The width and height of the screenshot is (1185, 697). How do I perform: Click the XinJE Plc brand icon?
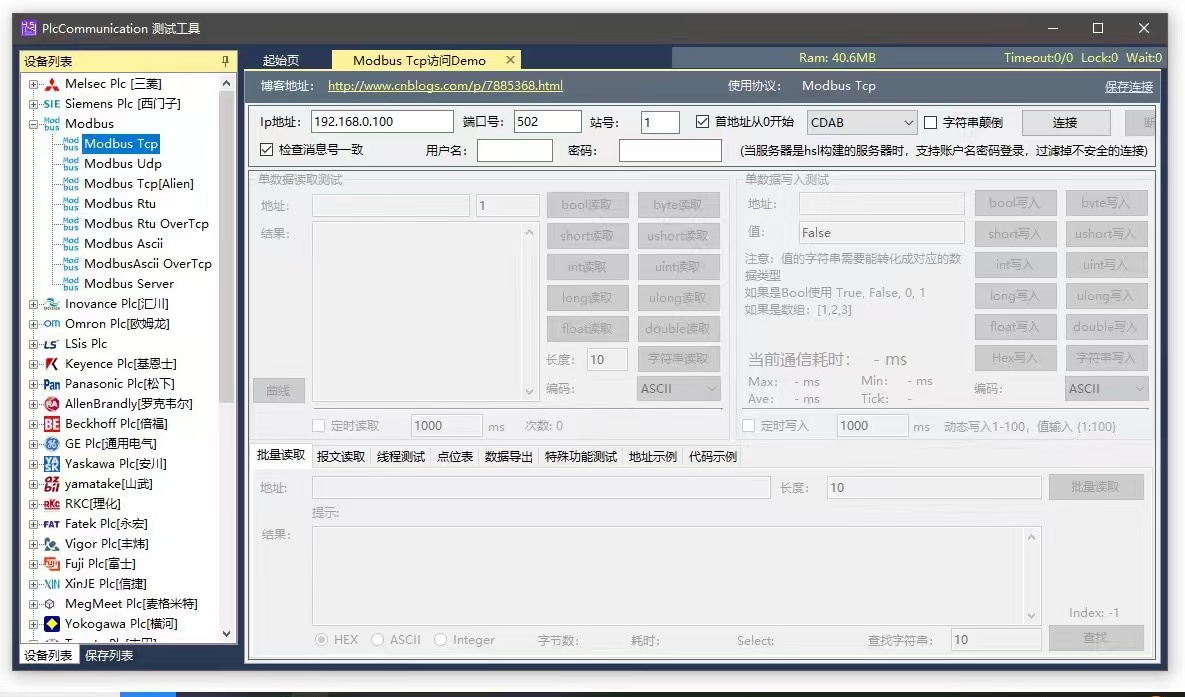[x=51, y=584]
